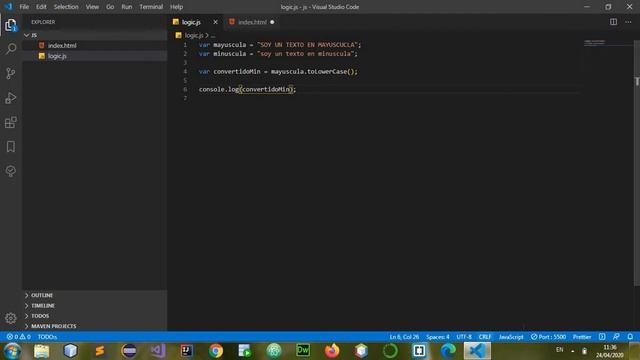Open Firefox from the taskbar
Screen dimensions: 640x360
coord(332,351)
